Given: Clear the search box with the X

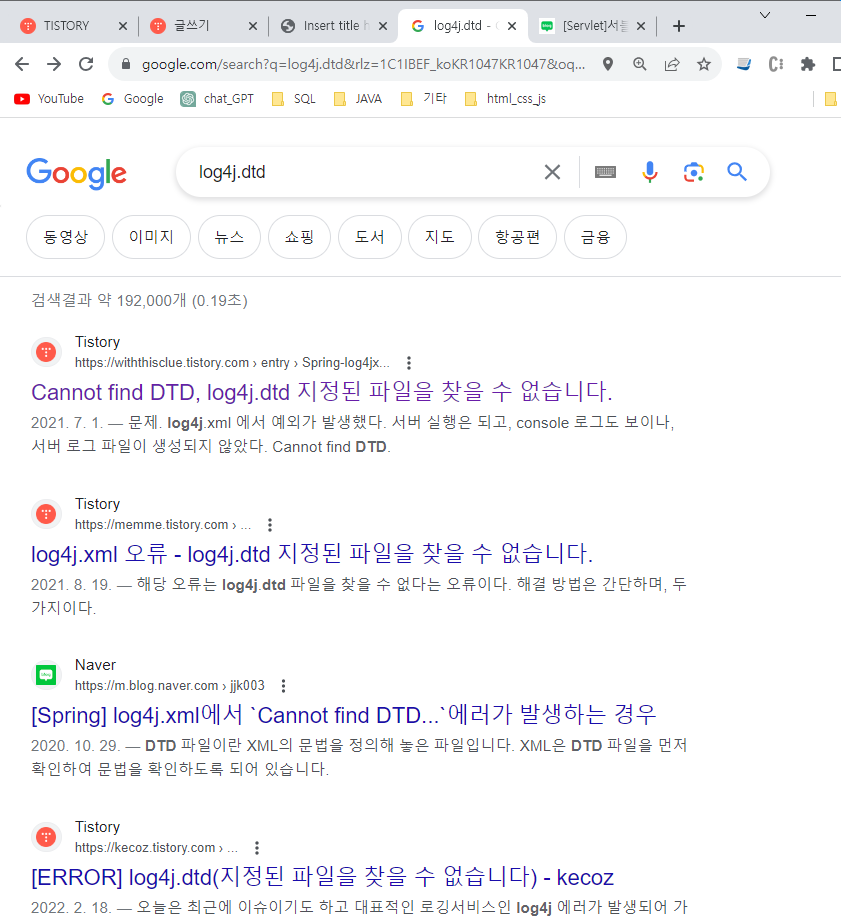Looking at the screenshot, I should click(x=552, y=172).
